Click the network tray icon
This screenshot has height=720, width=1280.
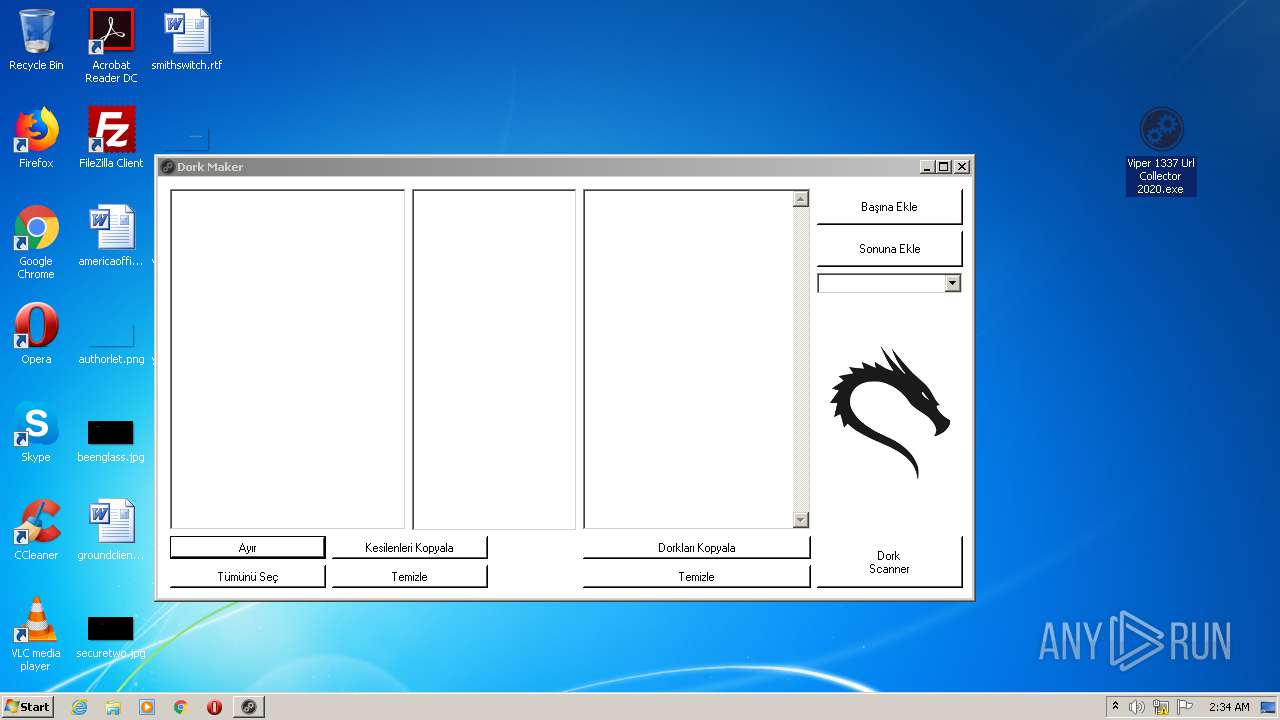click(1161, 707)
